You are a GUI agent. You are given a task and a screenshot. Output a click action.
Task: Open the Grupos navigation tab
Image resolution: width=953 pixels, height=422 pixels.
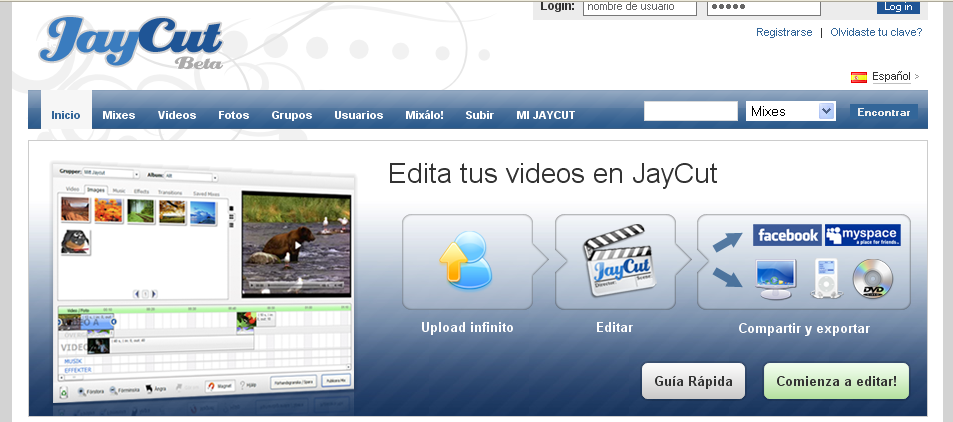(292, 115)
